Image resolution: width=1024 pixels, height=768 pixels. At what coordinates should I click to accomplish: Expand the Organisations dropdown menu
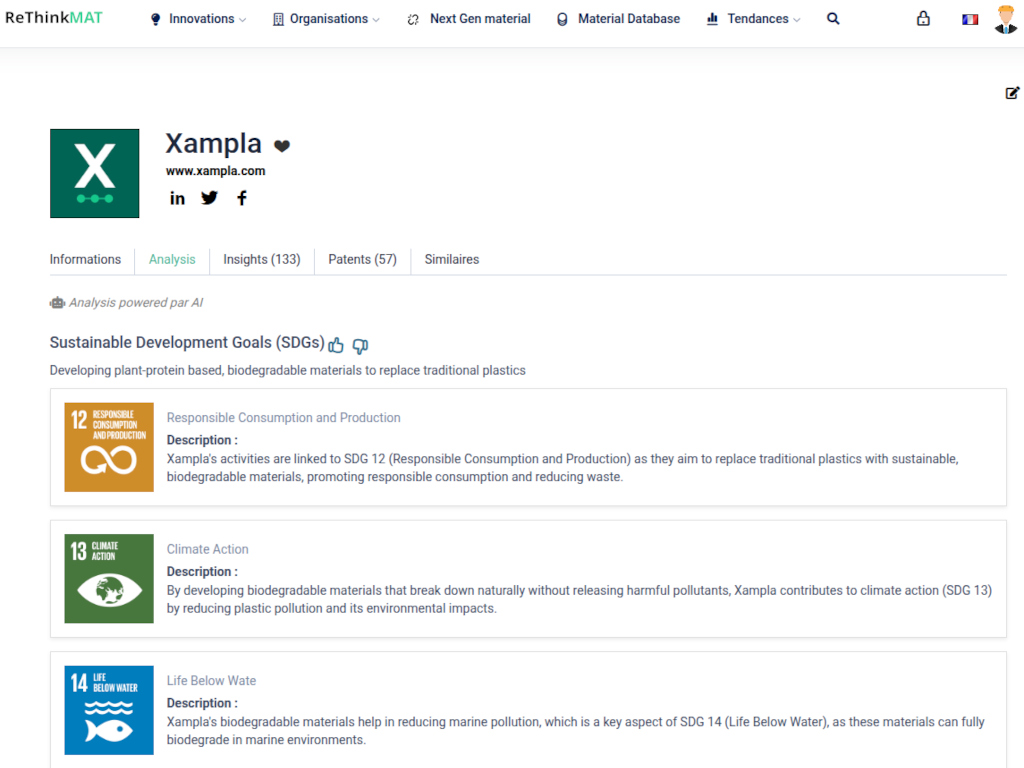tap(326, 19)
